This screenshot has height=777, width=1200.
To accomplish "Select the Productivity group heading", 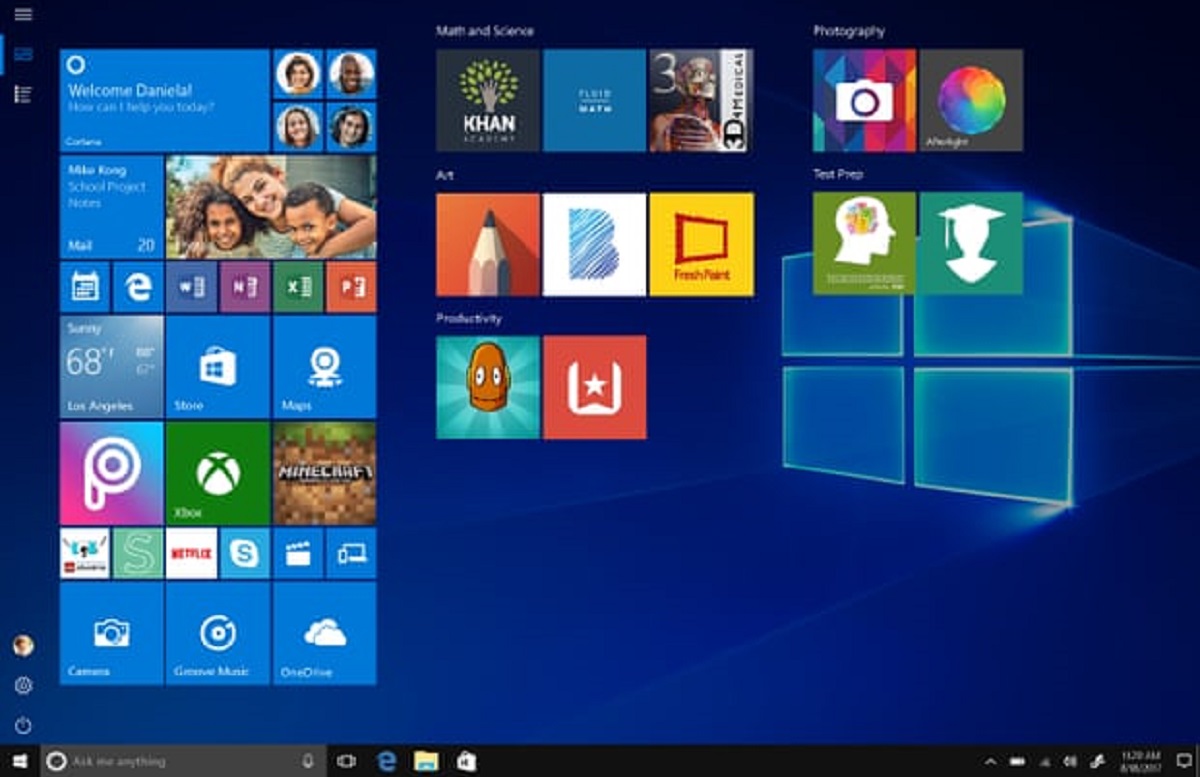I will click(x=469, y=318).
